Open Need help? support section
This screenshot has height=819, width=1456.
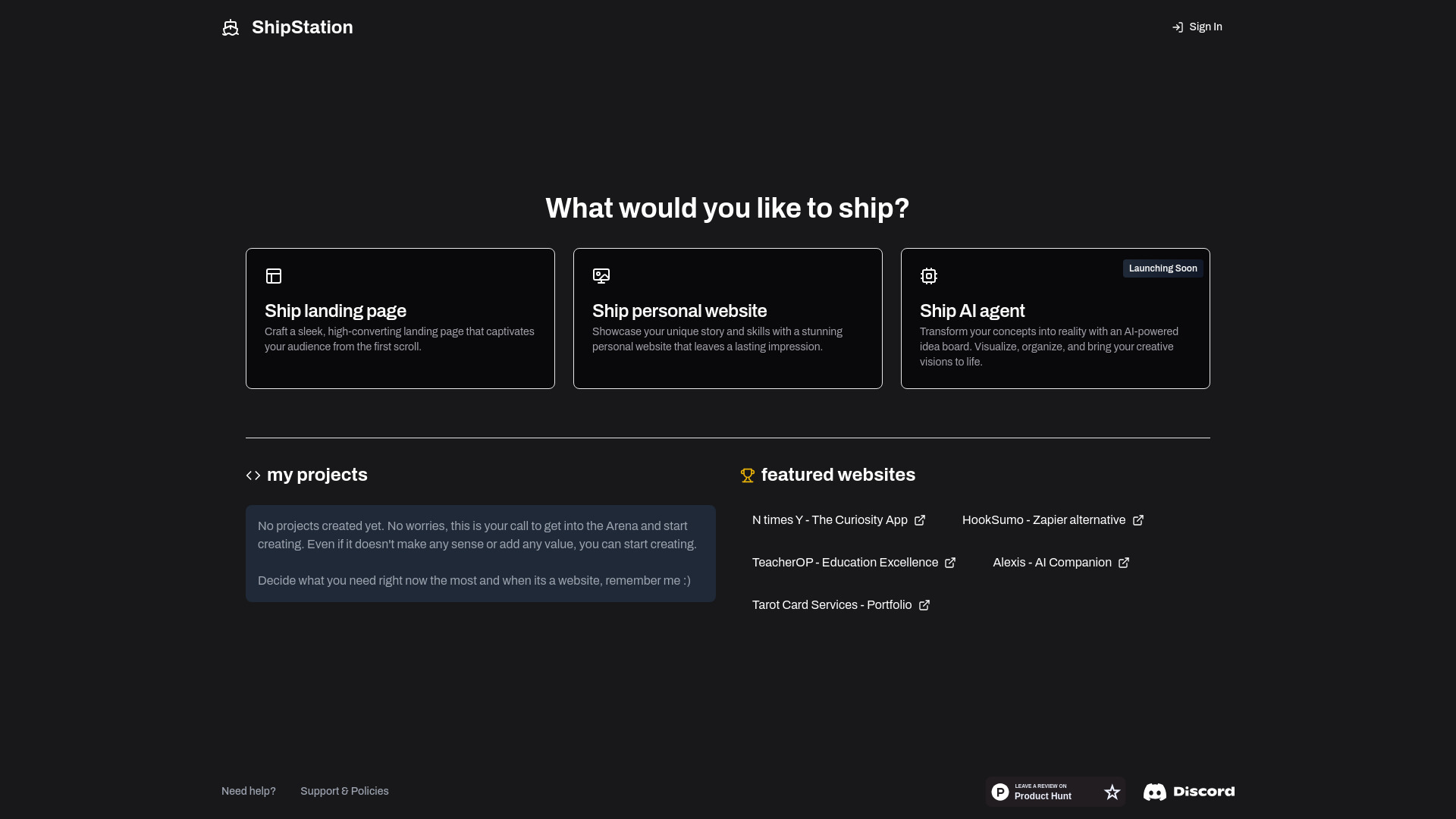pos(248,791)
